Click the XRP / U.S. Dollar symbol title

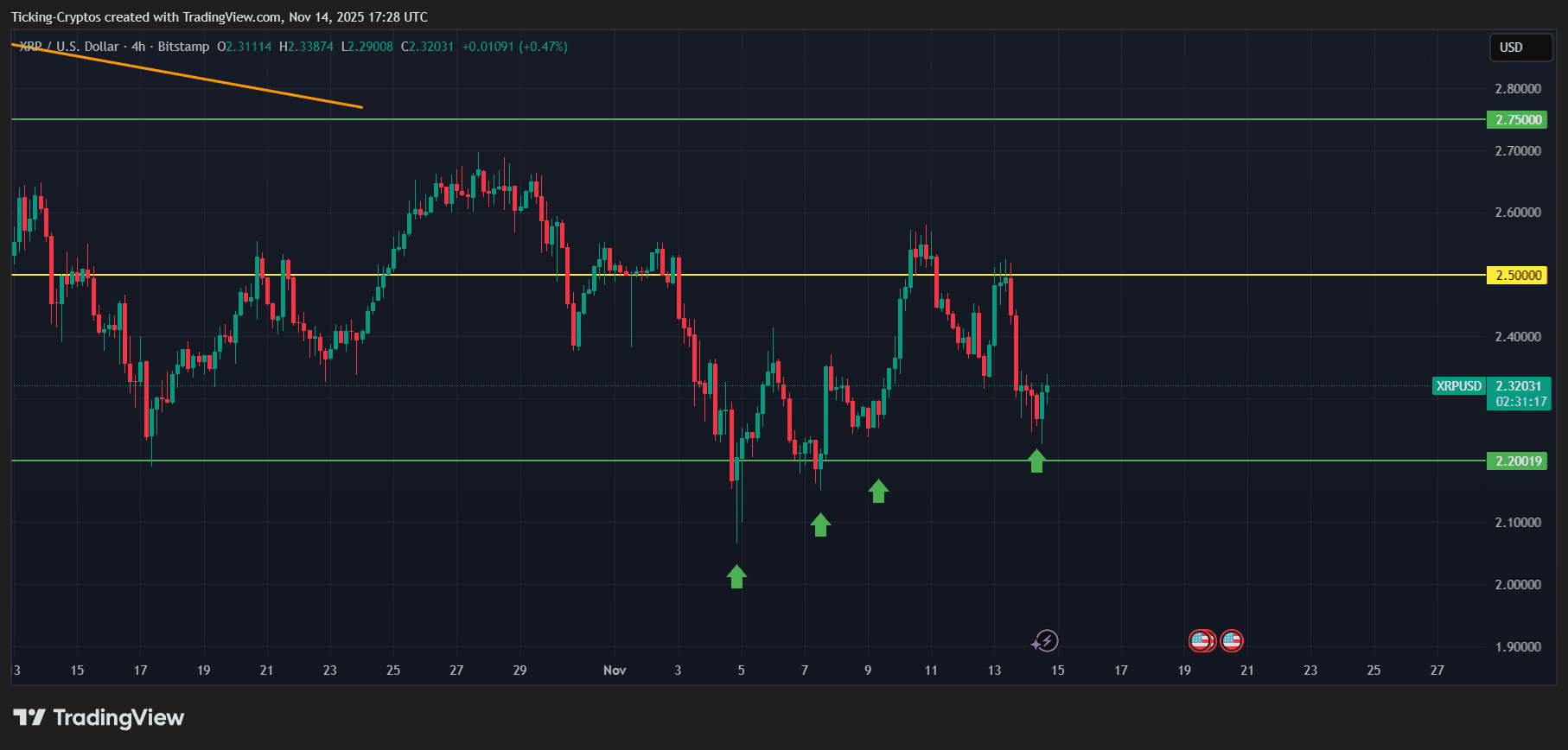(x=69, y=47)
